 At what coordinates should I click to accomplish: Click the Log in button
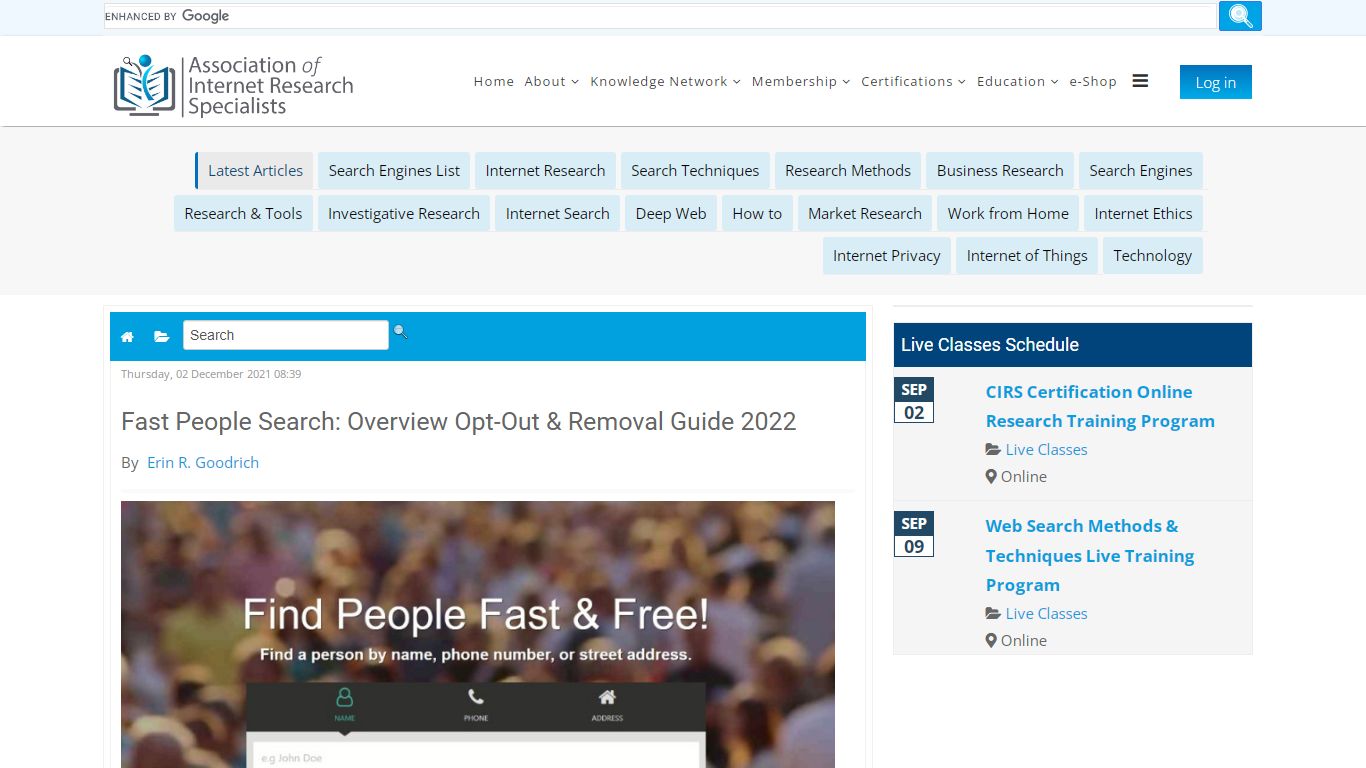point(1216,82)
